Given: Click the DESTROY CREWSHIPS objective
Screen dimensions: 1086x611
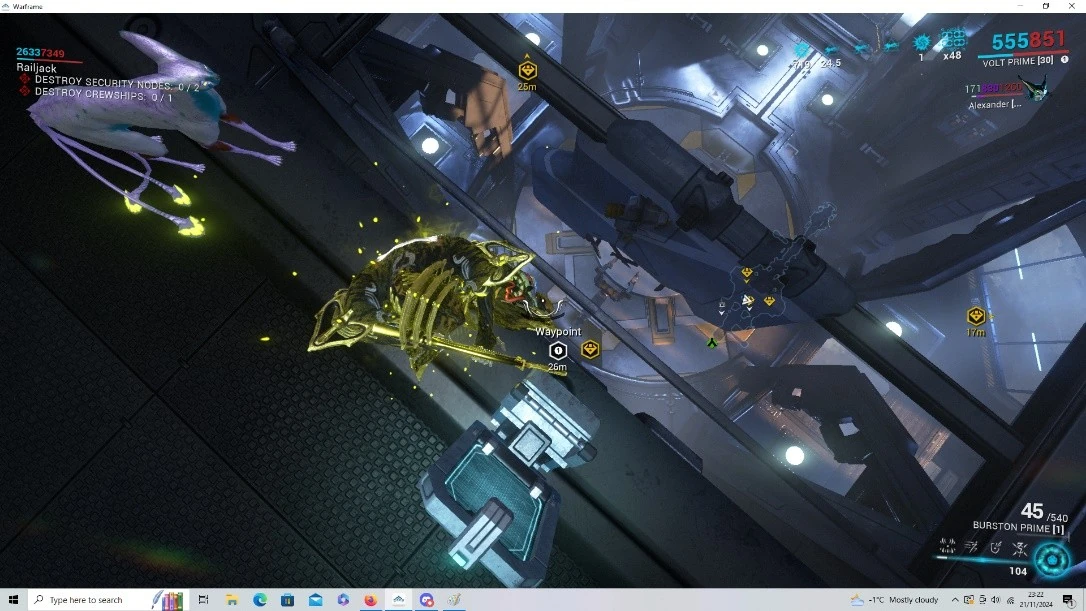Looking at the screenshot, I should 103,94.
